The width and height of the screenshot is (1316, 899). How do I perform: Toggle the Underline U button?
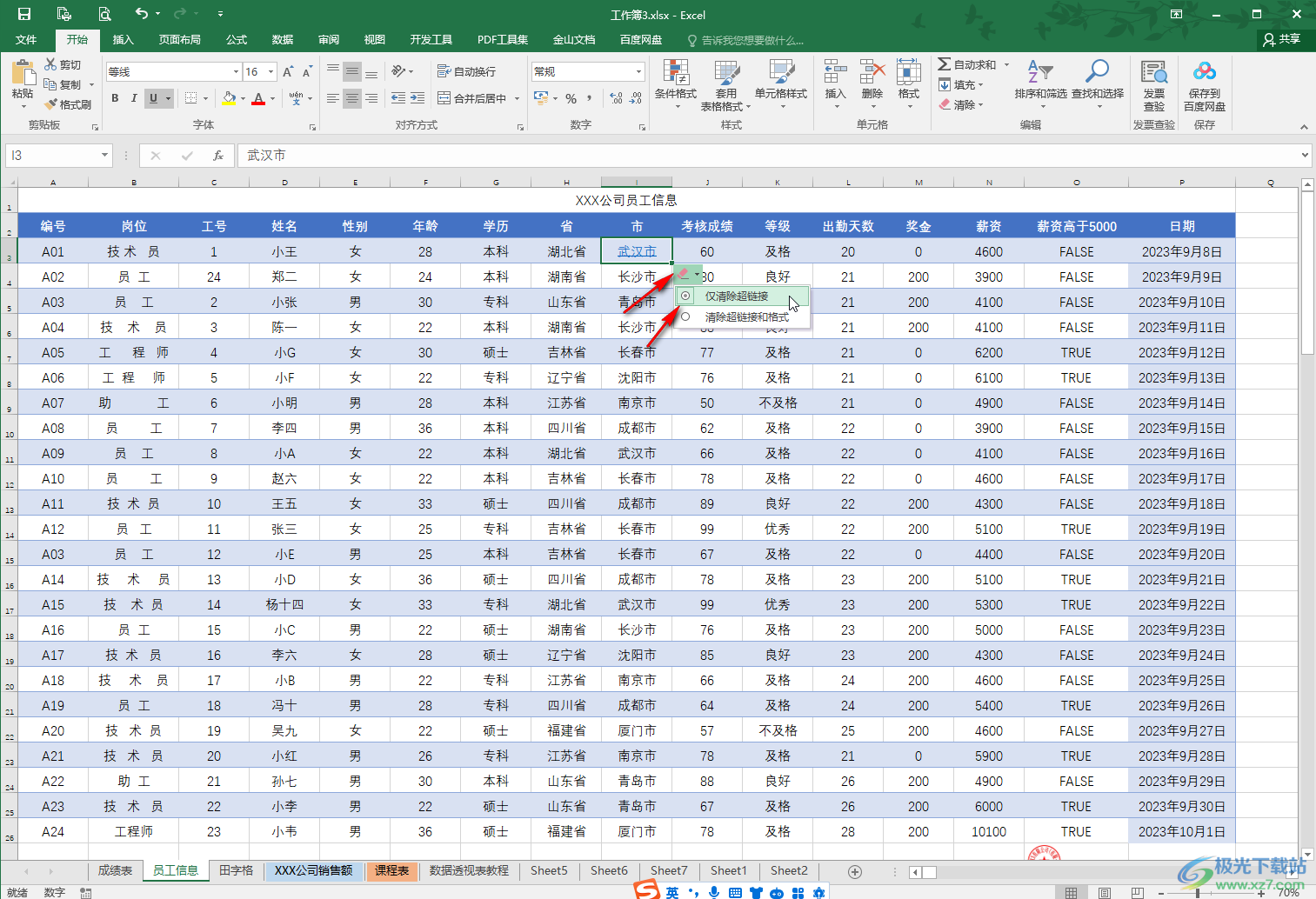pyautogui.click(x=153, y=98)
